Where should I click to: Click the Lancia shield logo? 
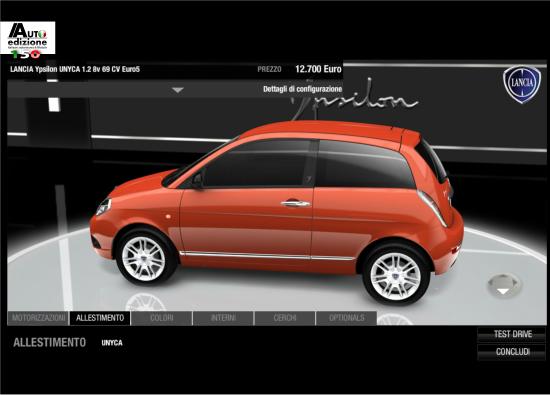coord(522,84)
